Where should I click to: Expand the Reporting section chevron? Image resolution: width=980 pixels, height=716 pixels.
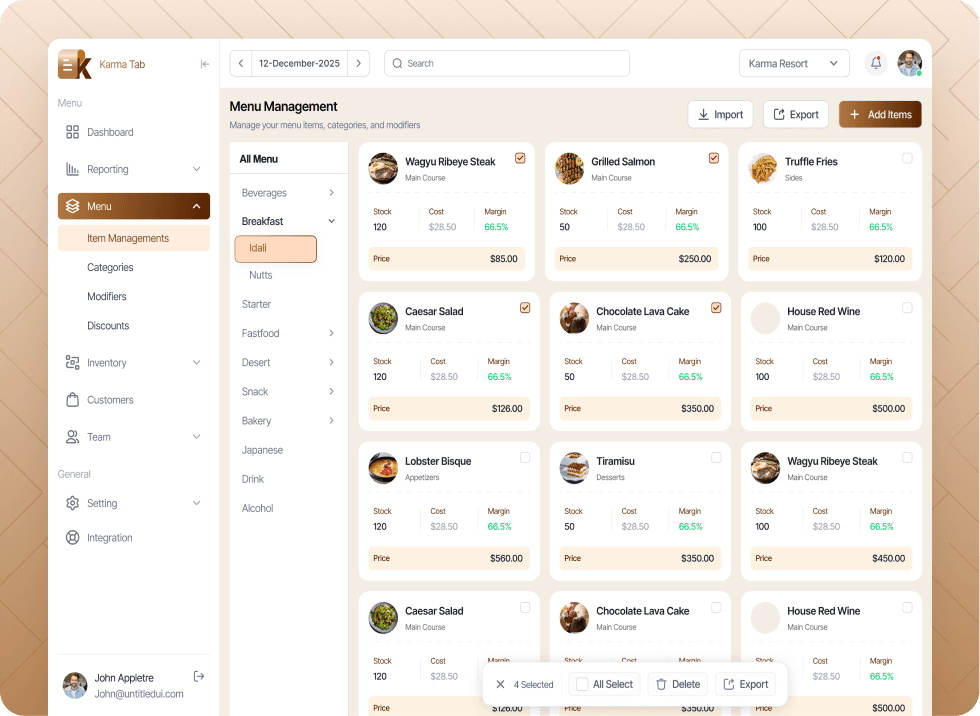pyautogui.click(x=196, y=169)
